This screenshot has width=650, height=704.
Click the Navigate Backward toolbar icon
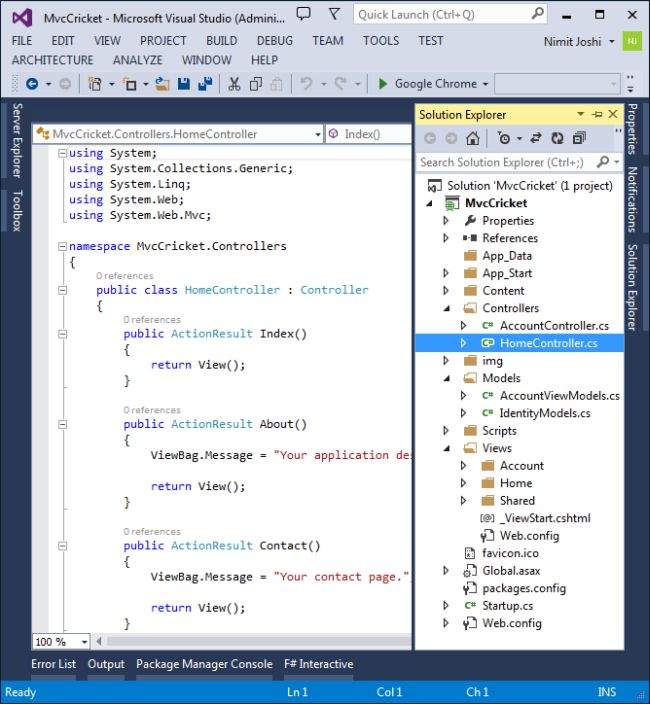[32, 84]
